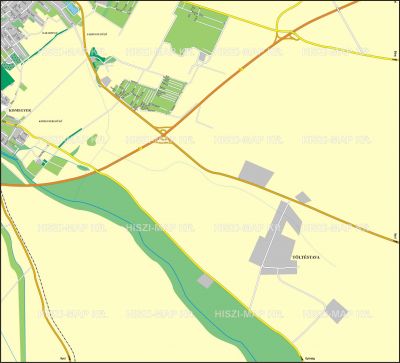Click the diamond-shaped grey area in southeast
Screen dimensions: 400x363
pos(336,311)
